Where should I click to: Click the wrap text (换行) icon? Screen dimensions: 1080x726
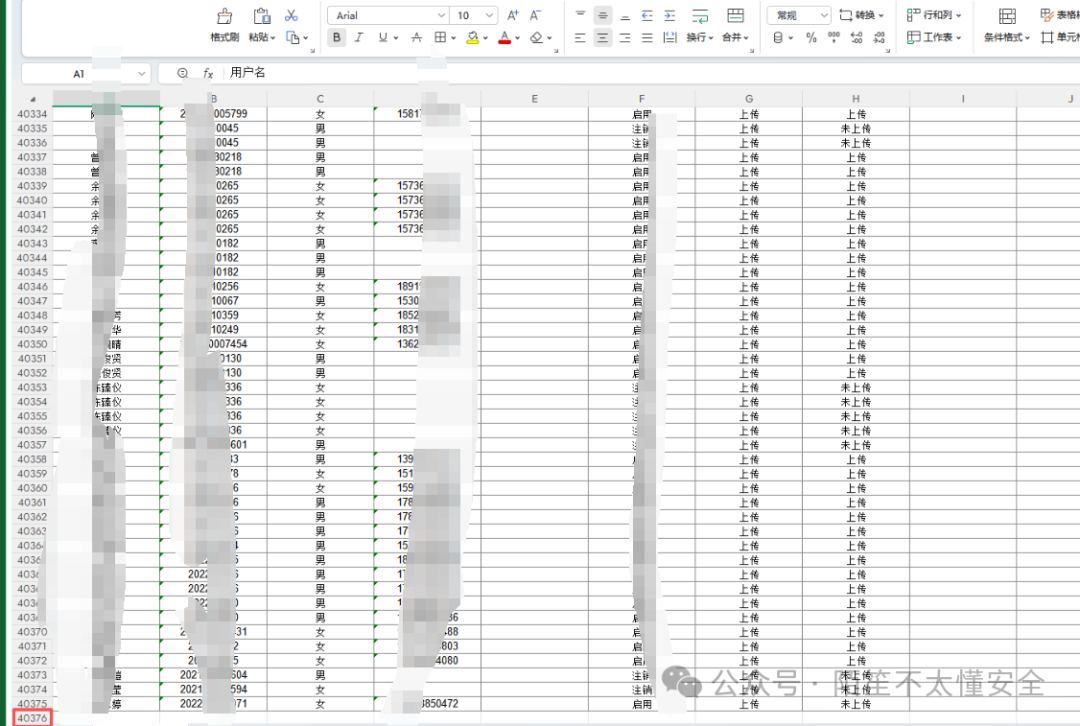(x=700, y=16)
